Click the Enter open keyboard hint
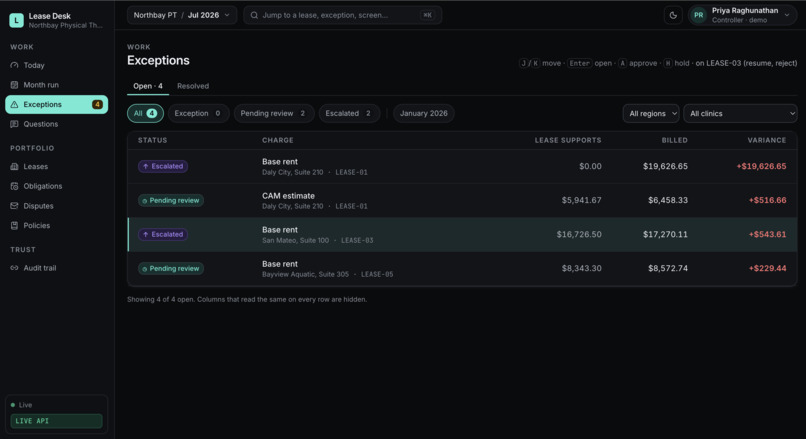Screen dimensions: 806x439 (x=590, y=63)
